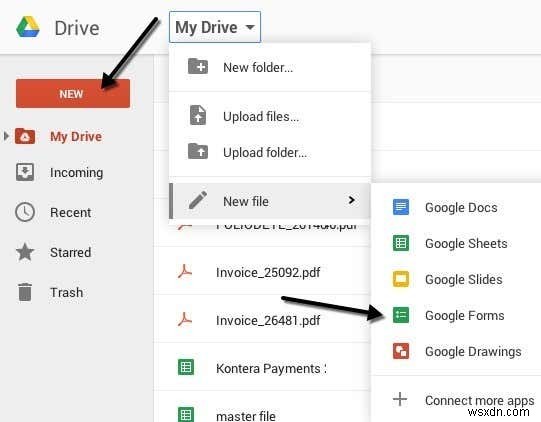
Task: Open Starred via the star icon
Action: pyautogui.click(x=25, y=252)
